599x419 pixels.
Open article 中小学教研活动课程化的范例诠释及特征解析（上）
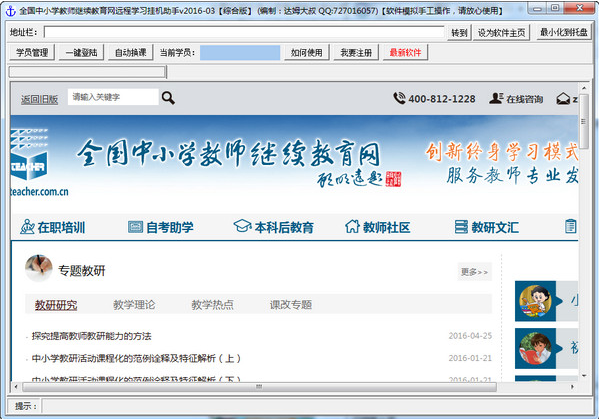click(x=136, y=358)
